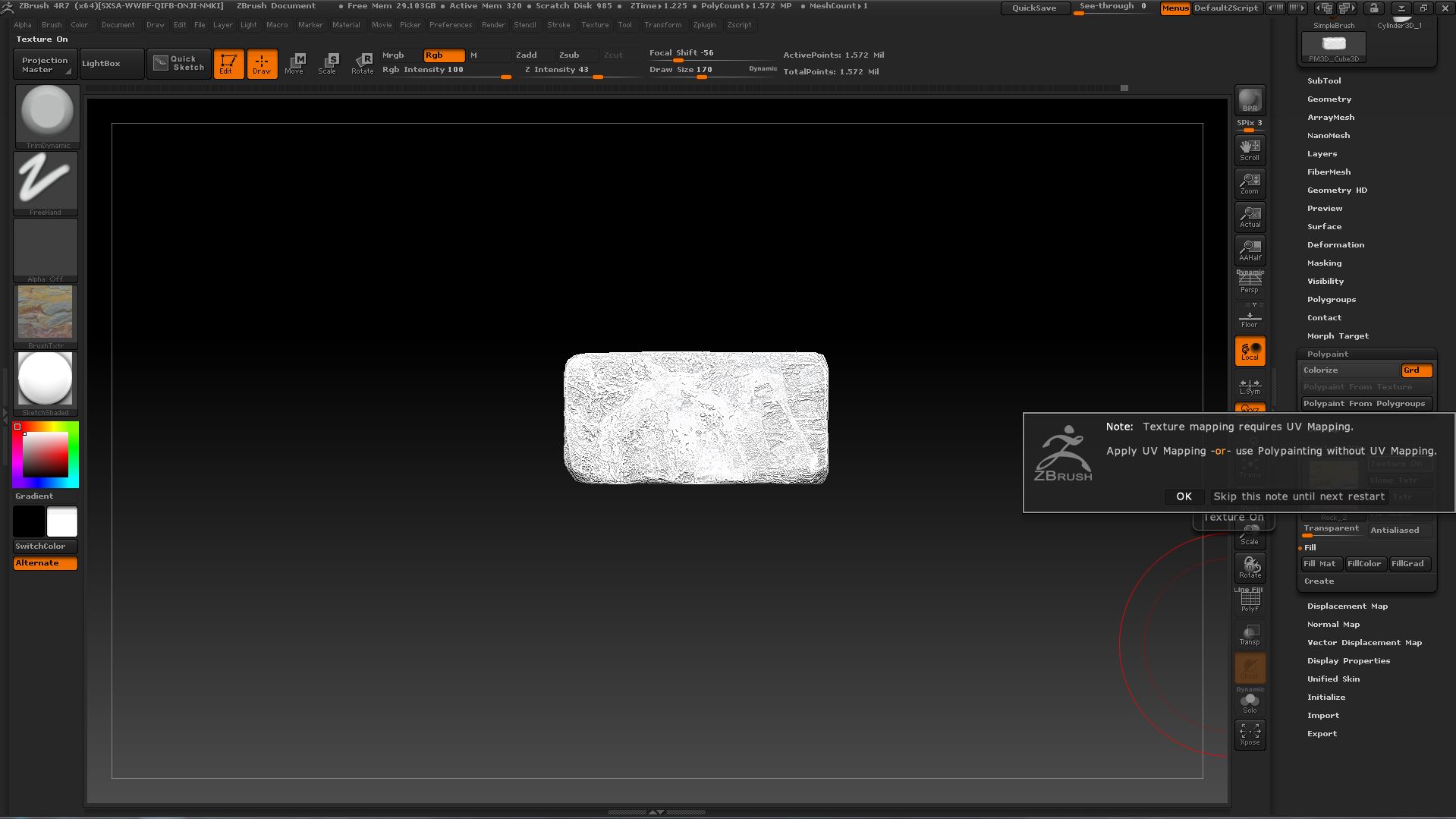The image size is (1456, 819).
Task: Click the PolyF draw polyframe icon
Action: point(1250,600)
